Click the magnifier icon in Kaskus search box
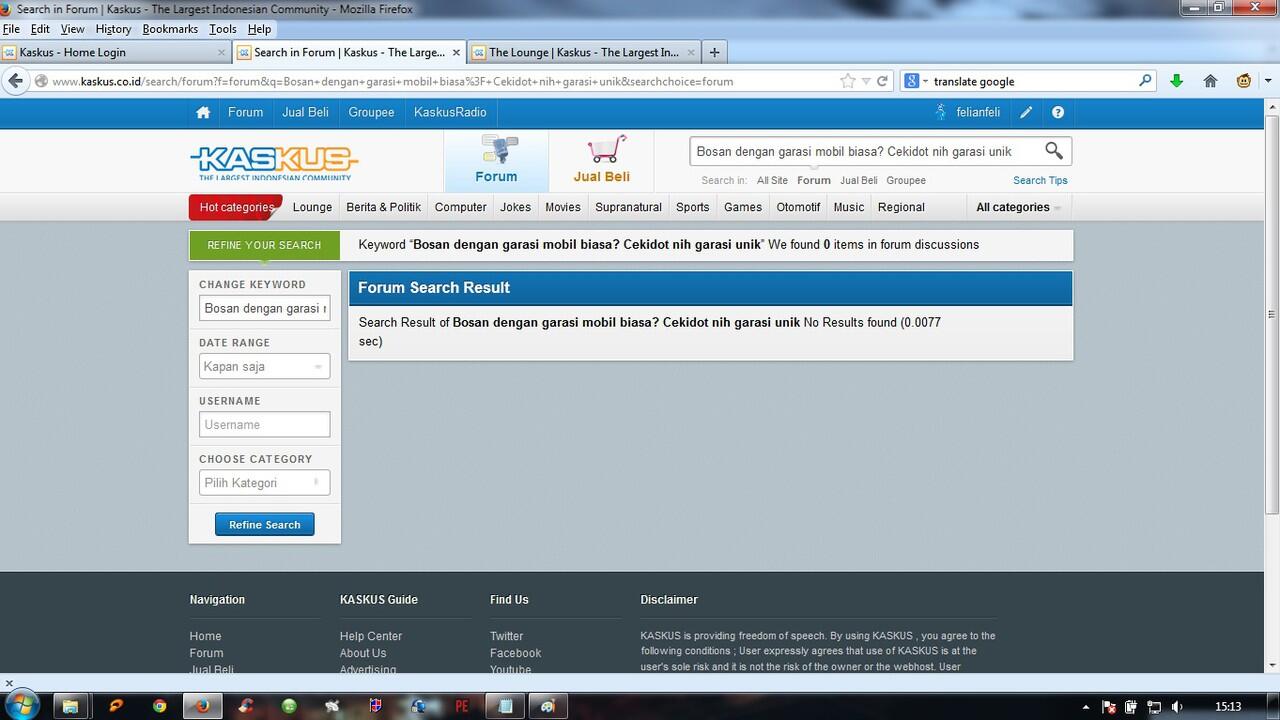 point(1053,151)
